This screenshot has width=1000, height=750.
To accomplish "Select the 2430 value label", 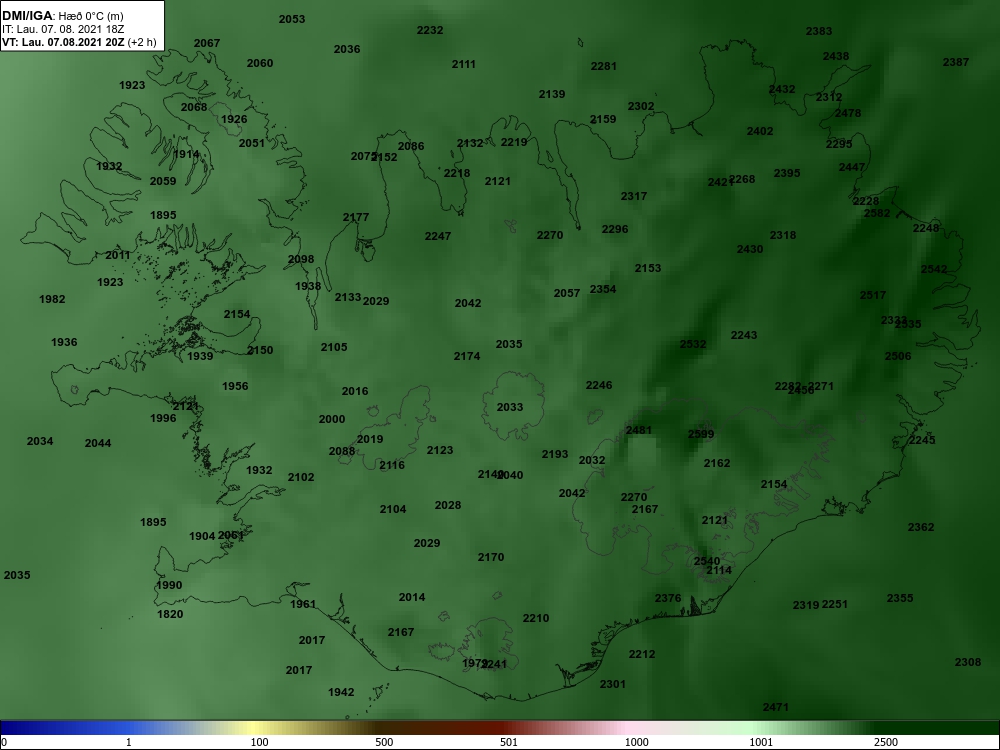I will (x=750, y=249).
